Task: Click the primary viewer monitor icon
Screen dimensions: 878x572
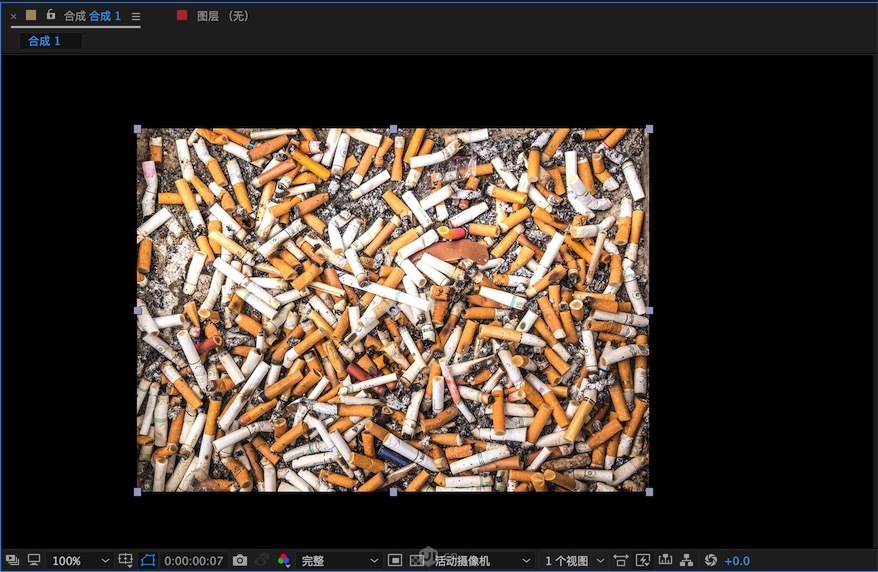Action: (x=33, y=561)
